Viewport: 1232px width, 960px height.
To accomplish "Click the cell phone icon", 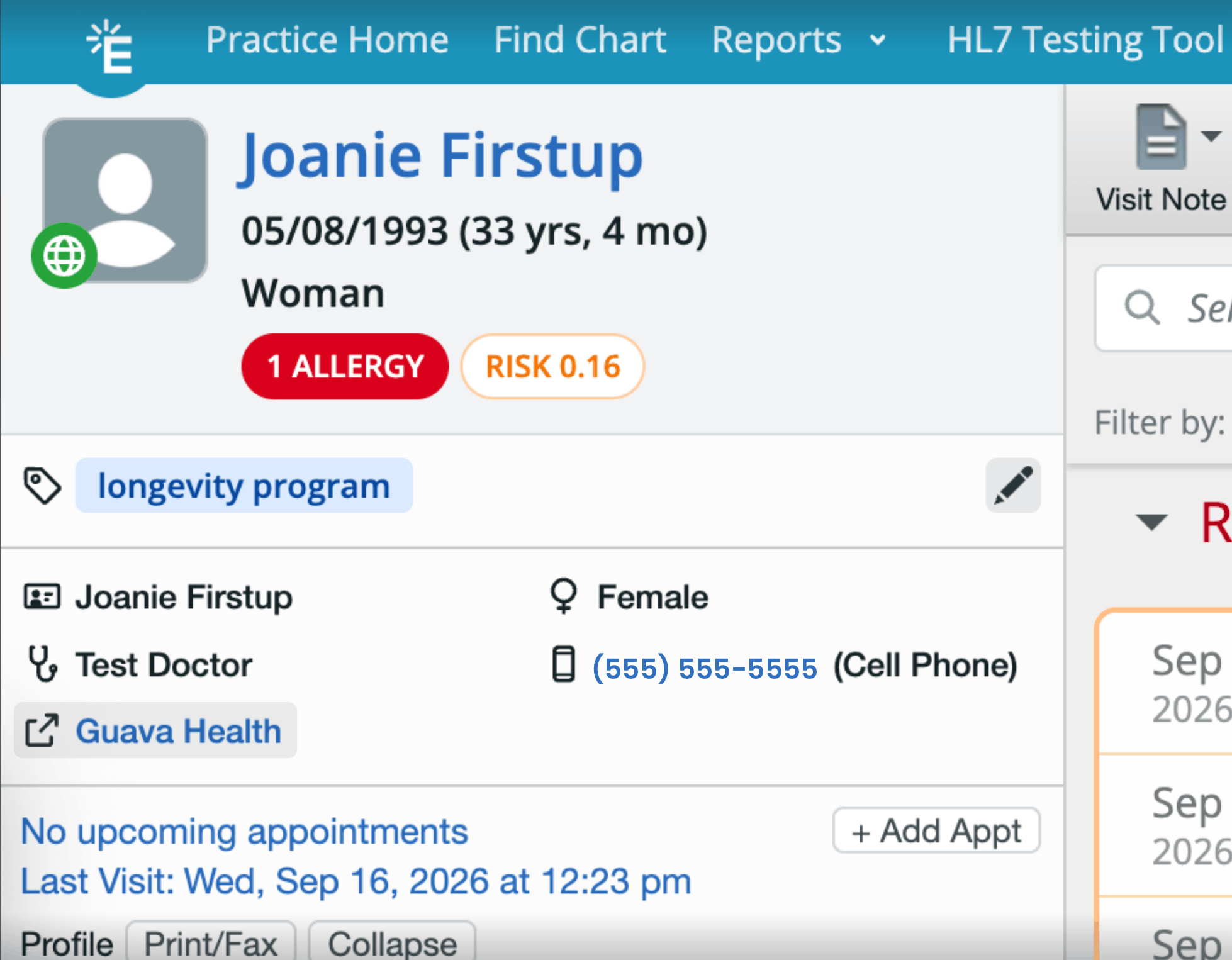I will pos(564,664).
